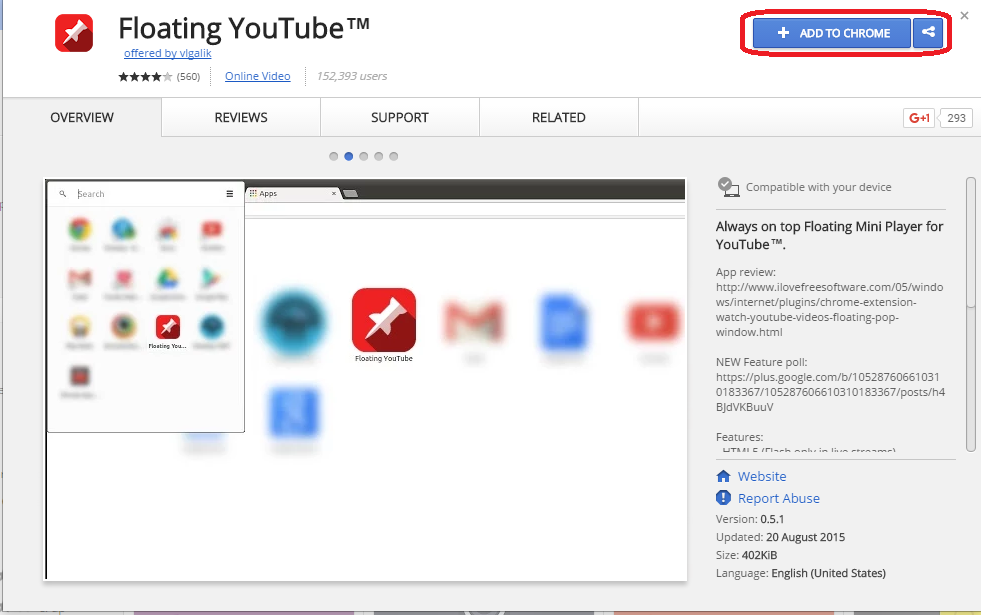Screen dimensions: 982x616
Task: Go to the Related tab
Action: 559,117
